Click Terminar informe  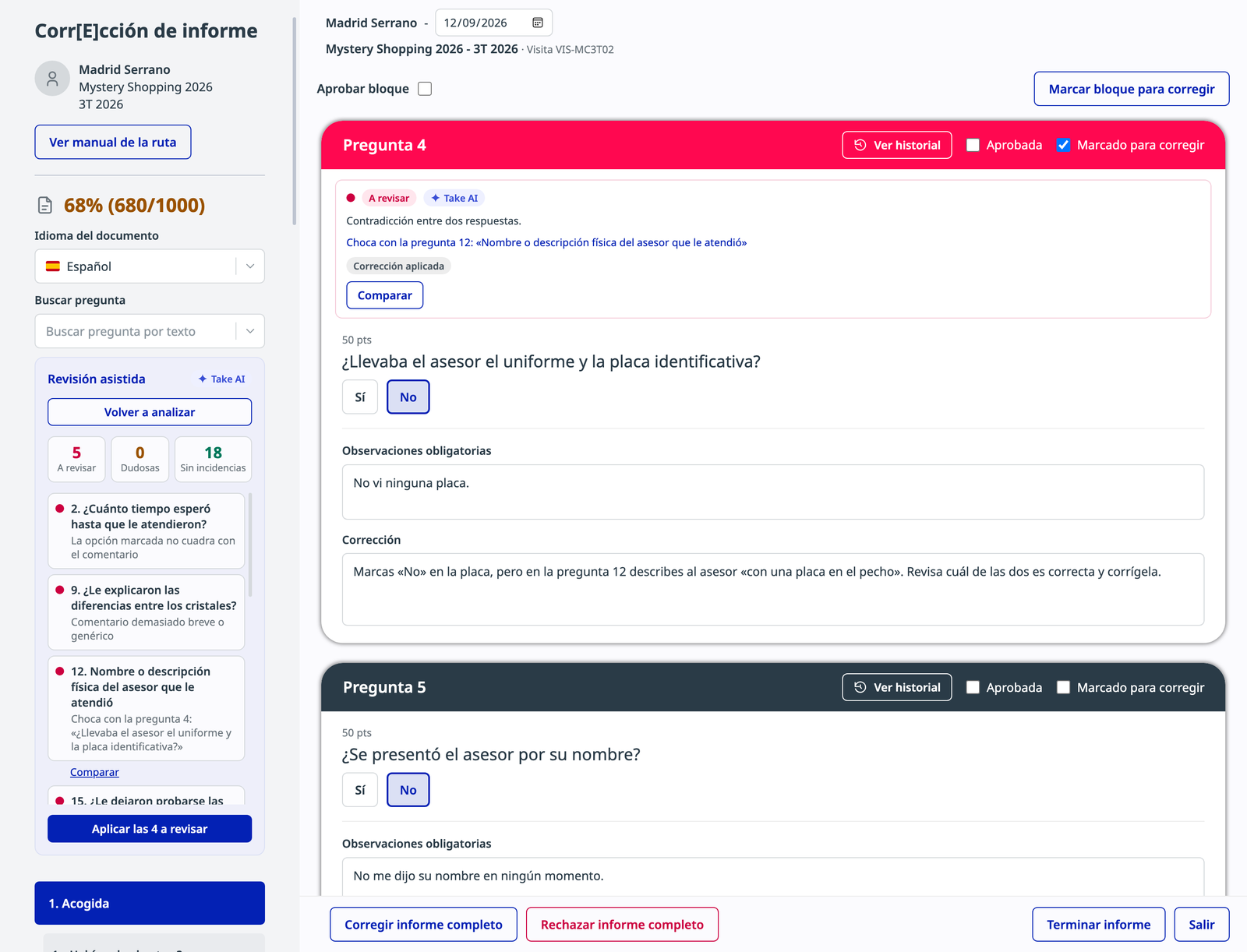[1099, 925]
